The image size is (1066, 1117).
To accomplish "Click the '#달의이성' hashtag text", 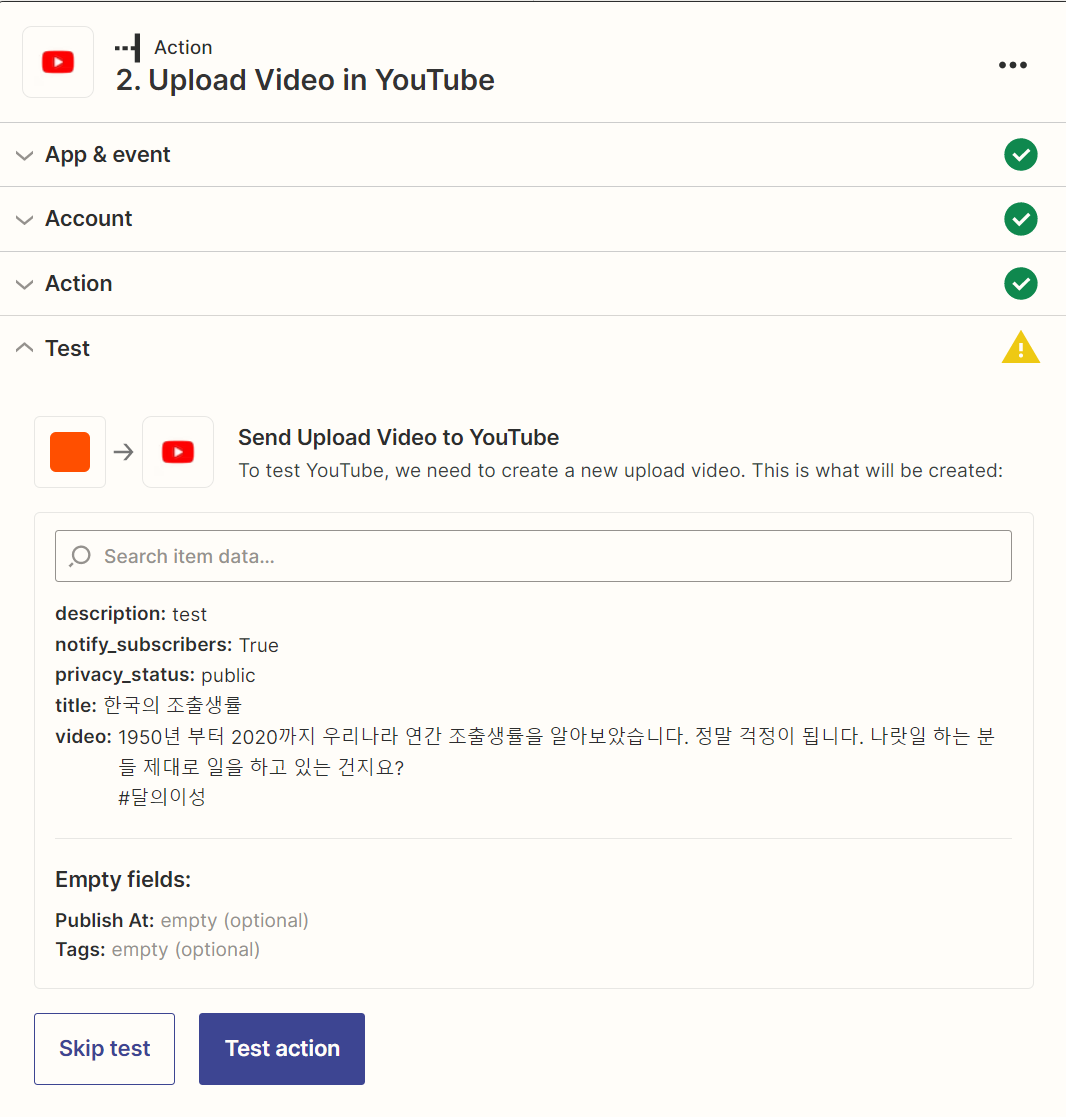I will 162,796.
